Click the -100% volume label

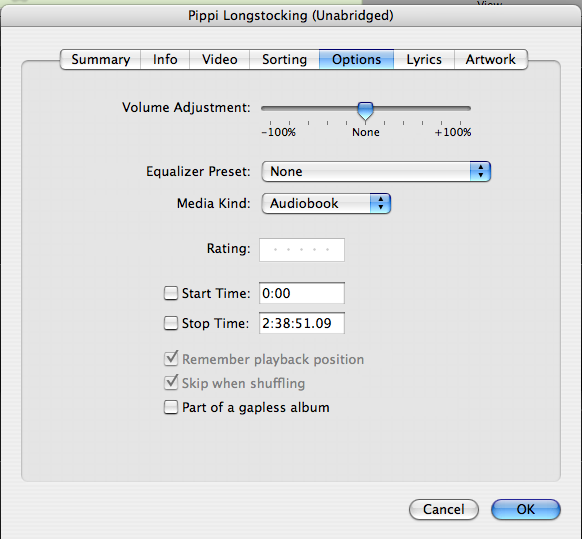pos(278,132)
